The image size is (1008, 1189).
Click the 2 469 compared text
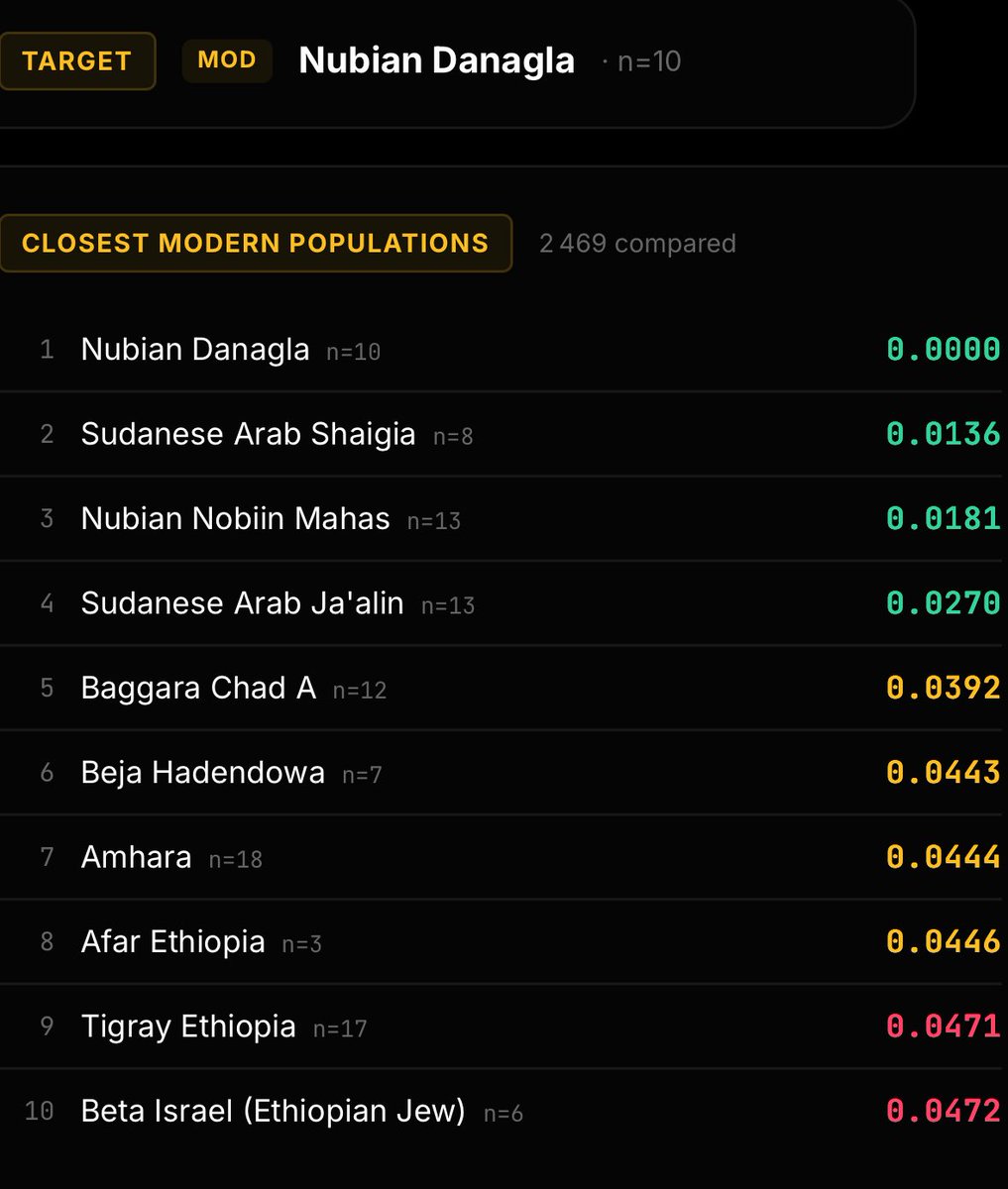click(637, 243)
